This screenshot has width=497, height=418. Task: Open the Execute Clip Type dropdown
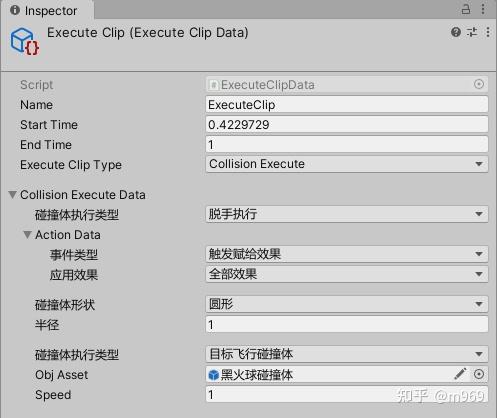click(347, 164)
